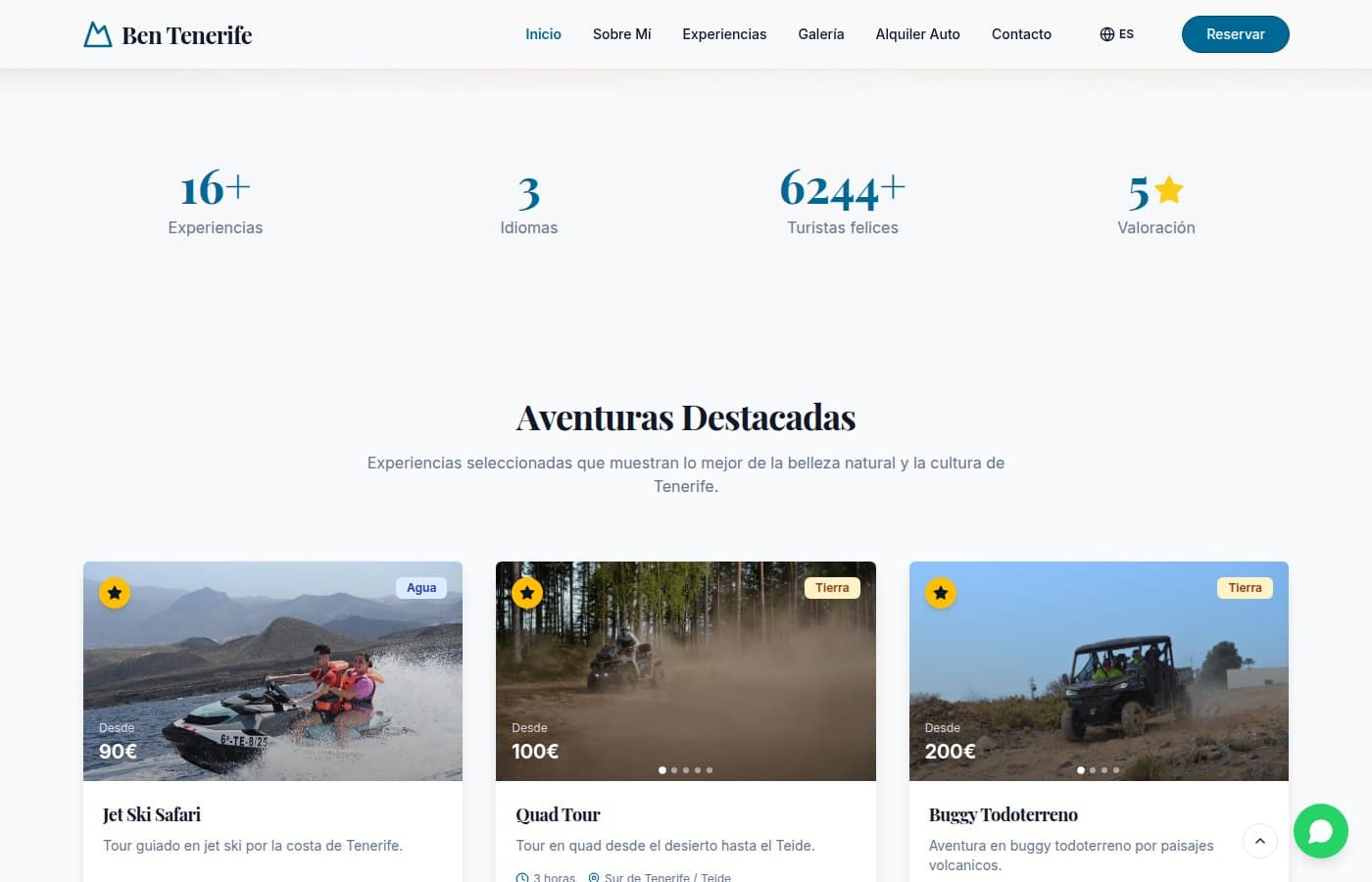
Task: Click the scroll-to-top chevron button
Action: [1260, 841]
